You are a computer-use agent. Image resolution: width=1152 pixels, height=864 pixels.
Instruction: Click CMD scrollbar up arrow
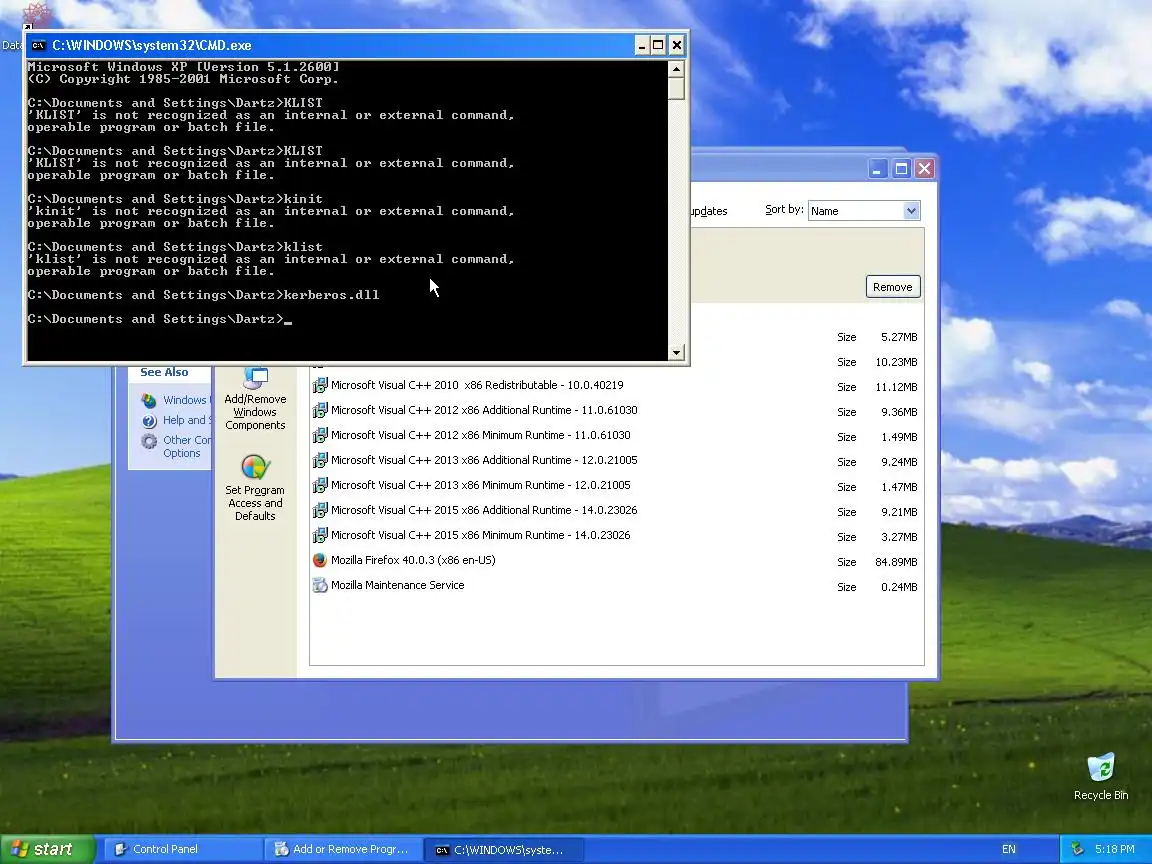pyautogui.click(x=676, y=68)
